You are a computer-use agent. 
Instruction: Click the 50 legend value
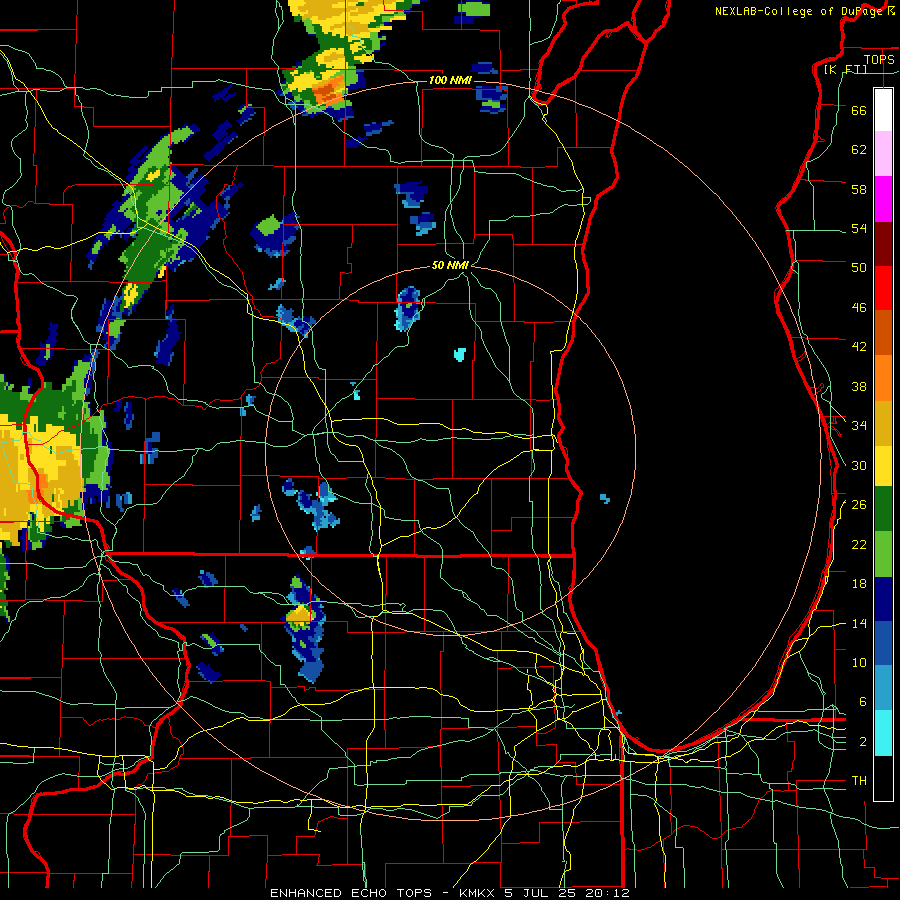pos(859,267)
